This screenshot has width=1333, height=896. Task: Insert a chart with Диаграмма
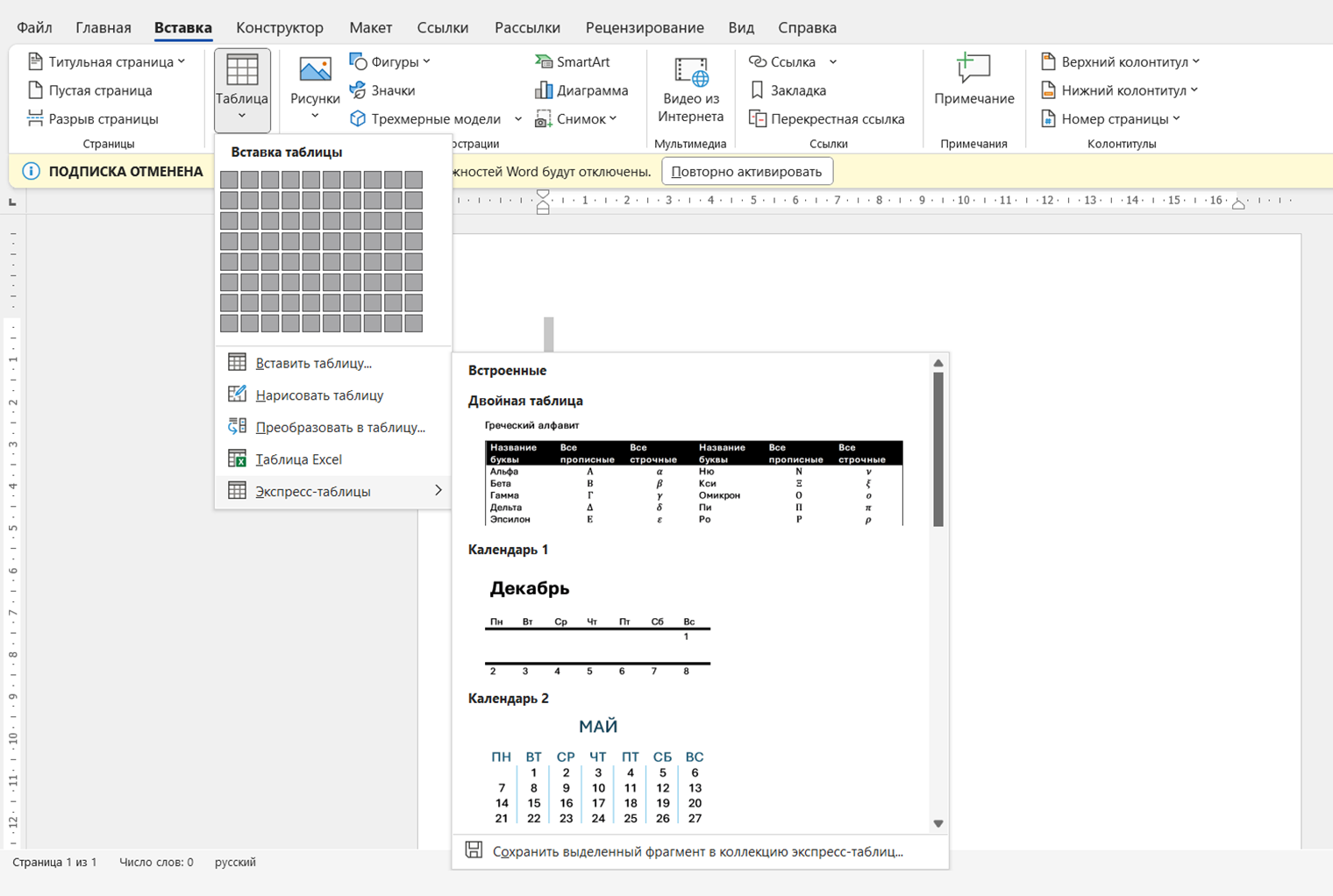click(x=581, y=90)
